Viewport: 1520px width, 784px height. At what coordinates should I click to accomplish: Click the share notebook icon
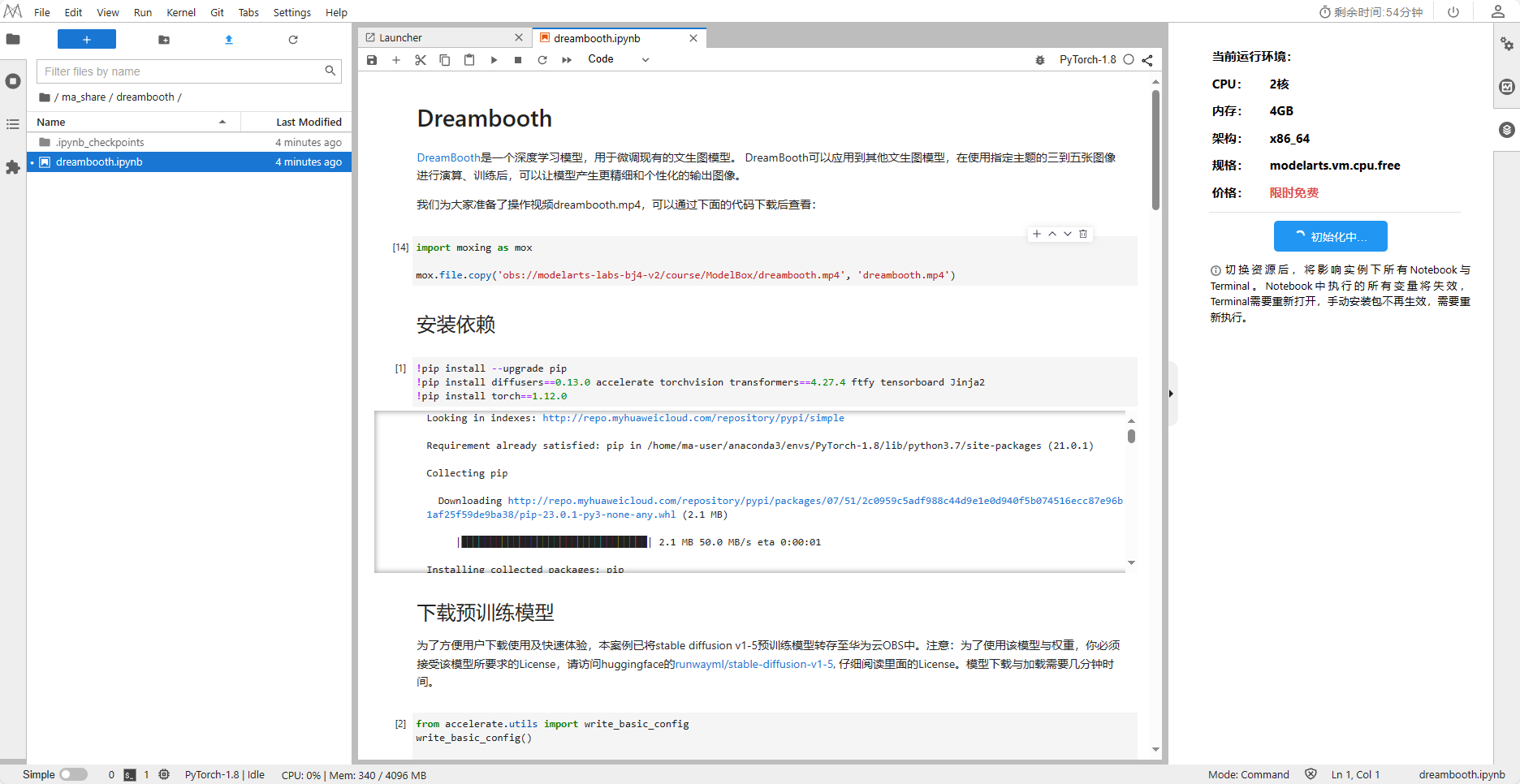click(1147, 60)
